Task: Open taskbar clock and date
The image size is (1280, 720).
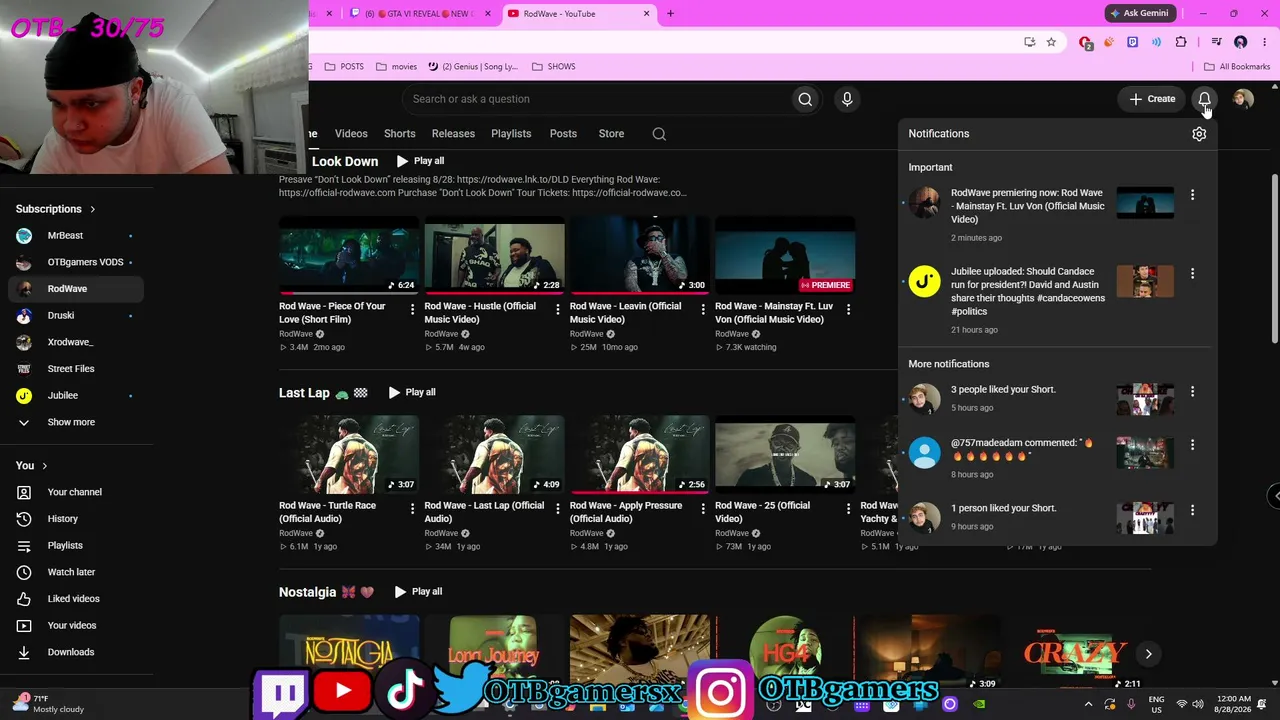Action: click(1233, 704)
